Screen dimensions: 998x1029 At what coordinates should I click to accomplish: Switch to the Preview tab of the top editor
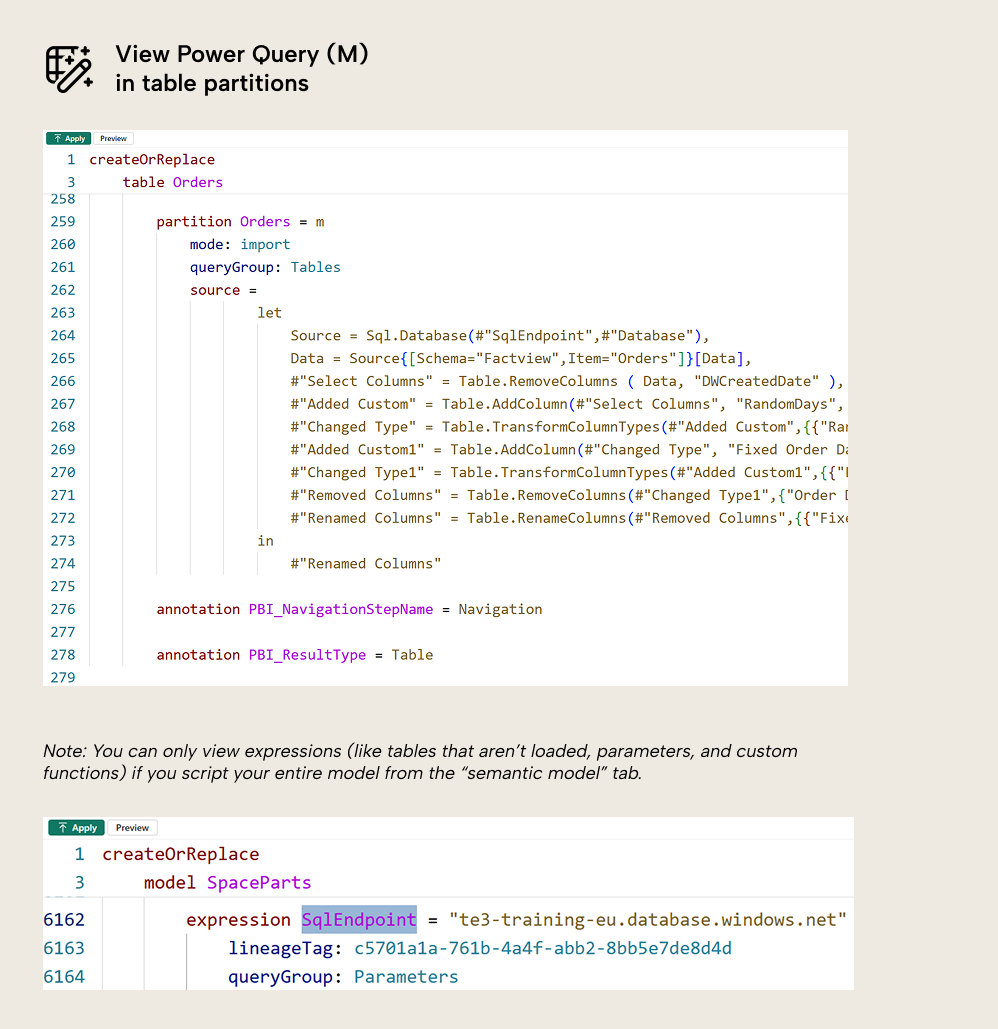113,138
